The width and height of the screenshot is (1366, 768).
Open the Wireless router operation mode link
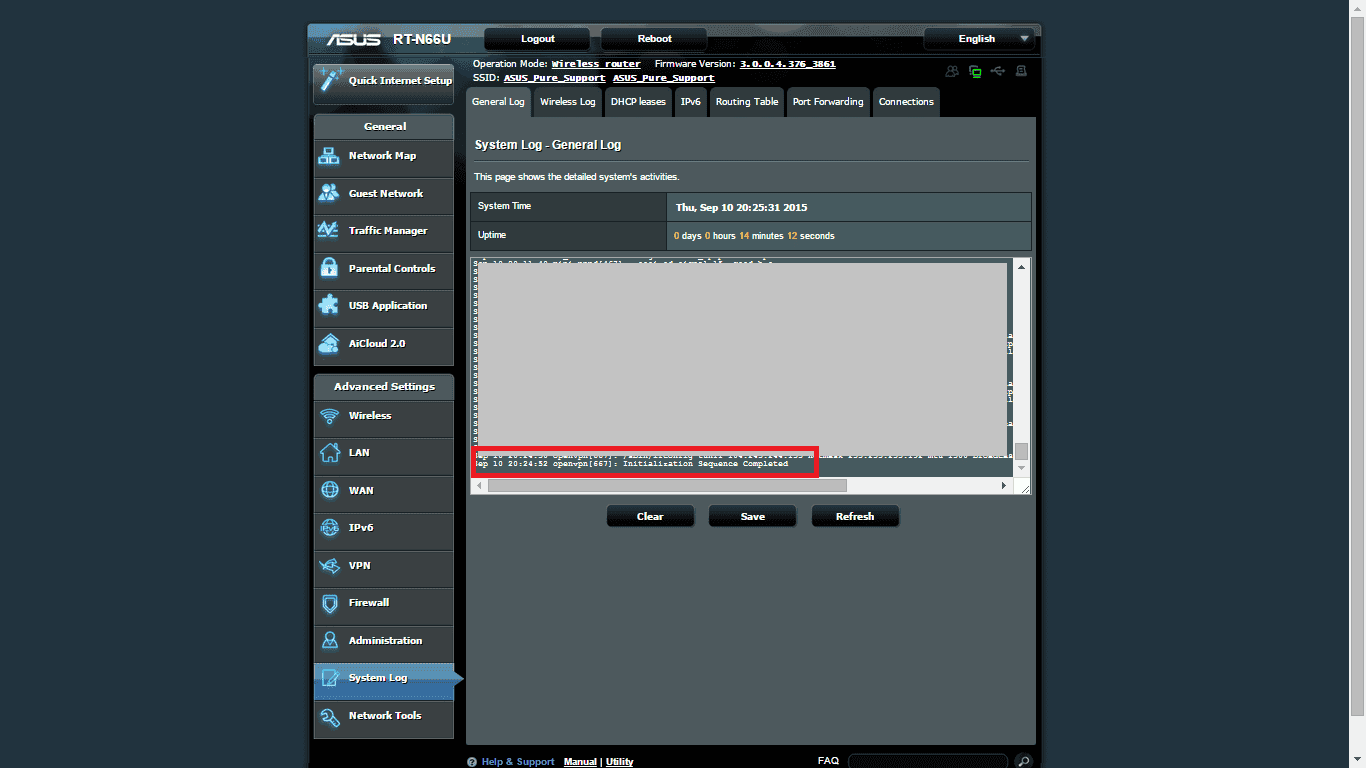click(x=596, y=64)
